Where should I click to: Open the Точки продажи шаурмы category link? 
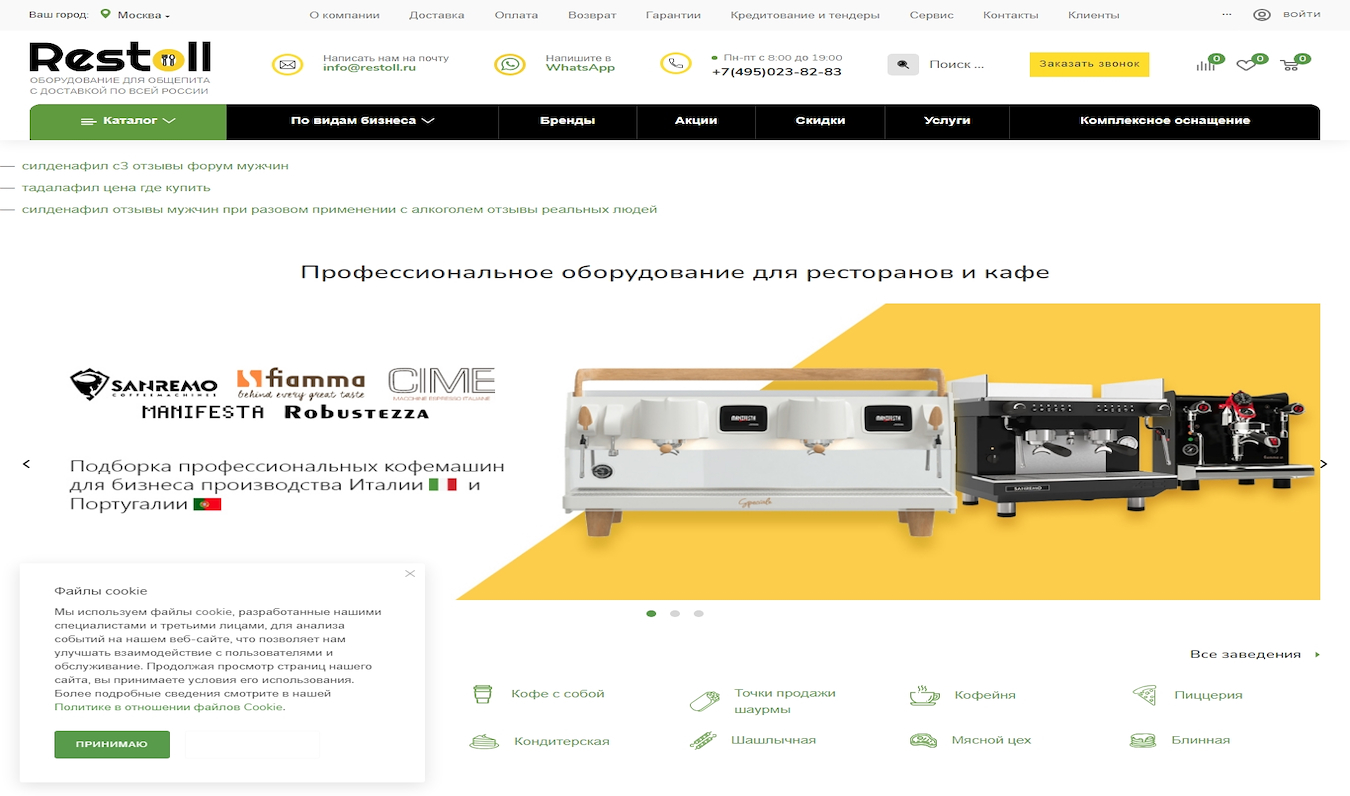coord(785,701)
